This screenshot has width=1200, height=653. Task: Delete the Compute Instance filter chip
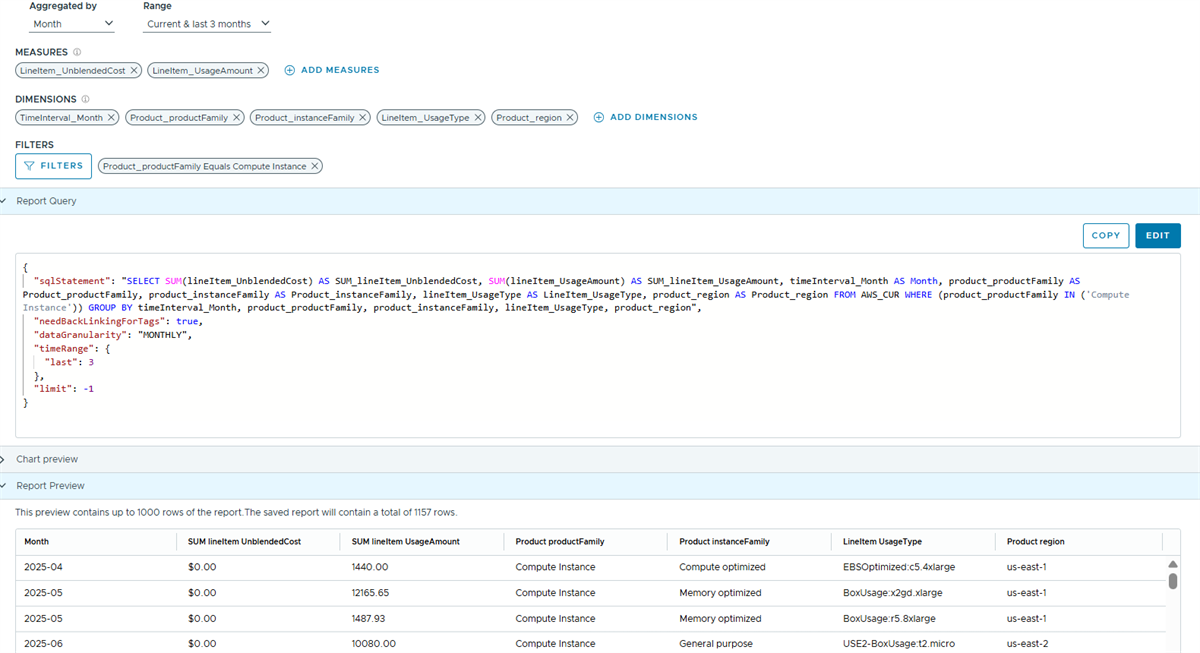pos(315,166)
